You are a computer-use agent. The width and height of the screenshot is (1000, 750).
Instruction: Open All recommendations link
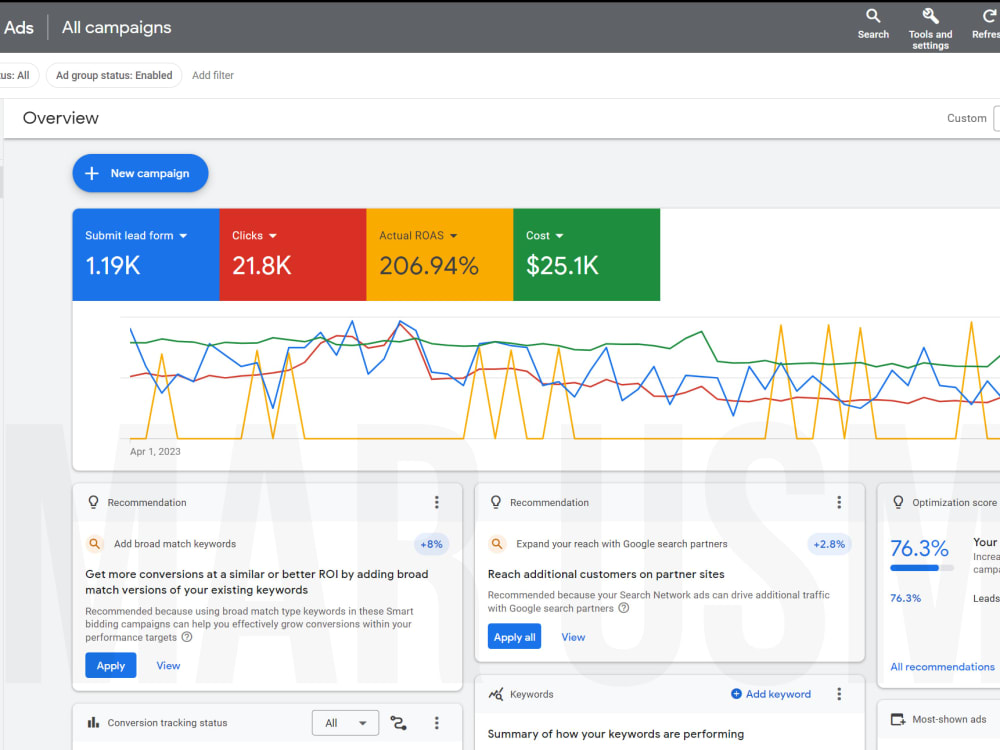coord(942,666)
